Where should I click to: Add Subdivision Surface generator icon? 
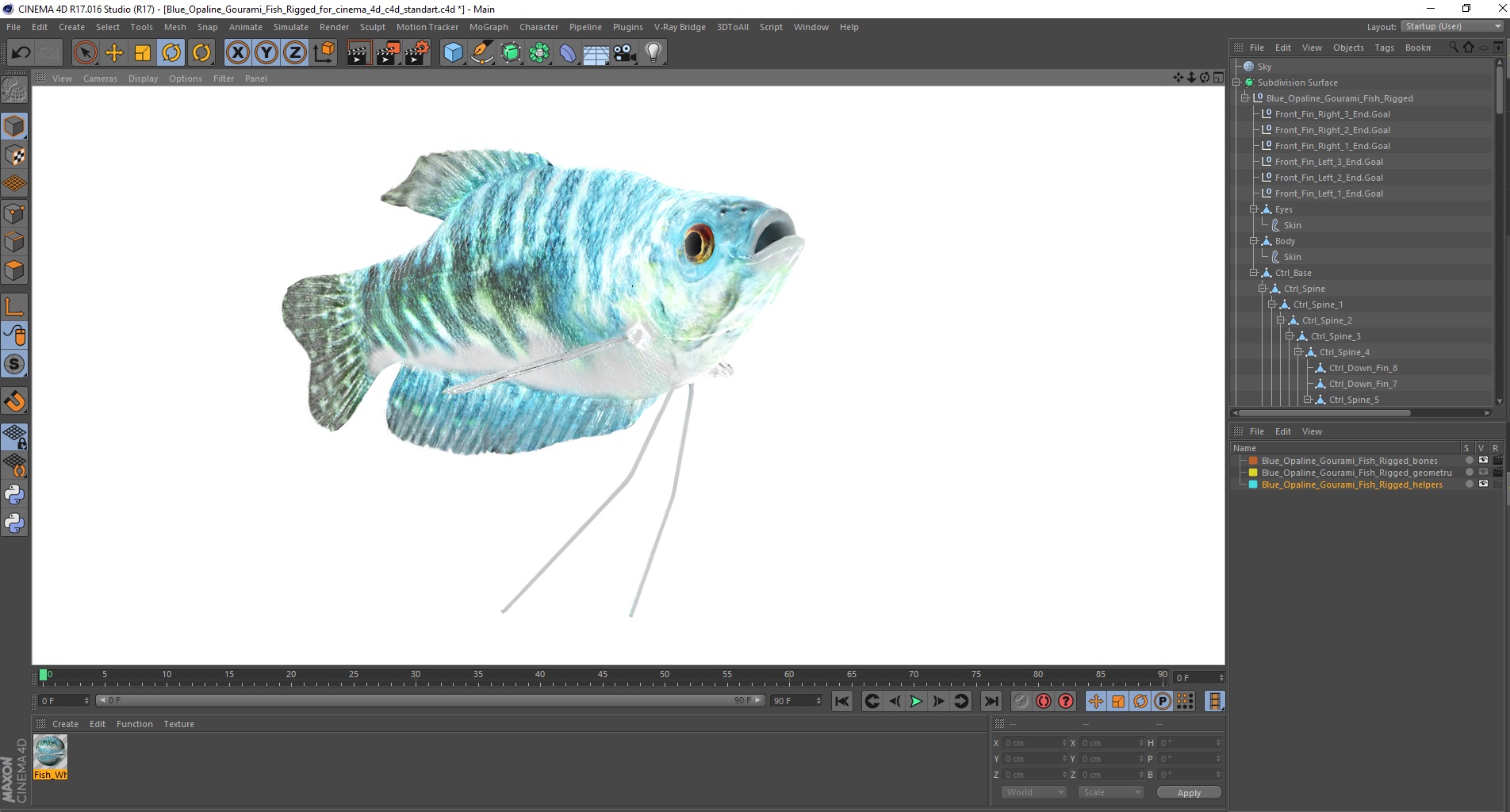click(511, 53)
